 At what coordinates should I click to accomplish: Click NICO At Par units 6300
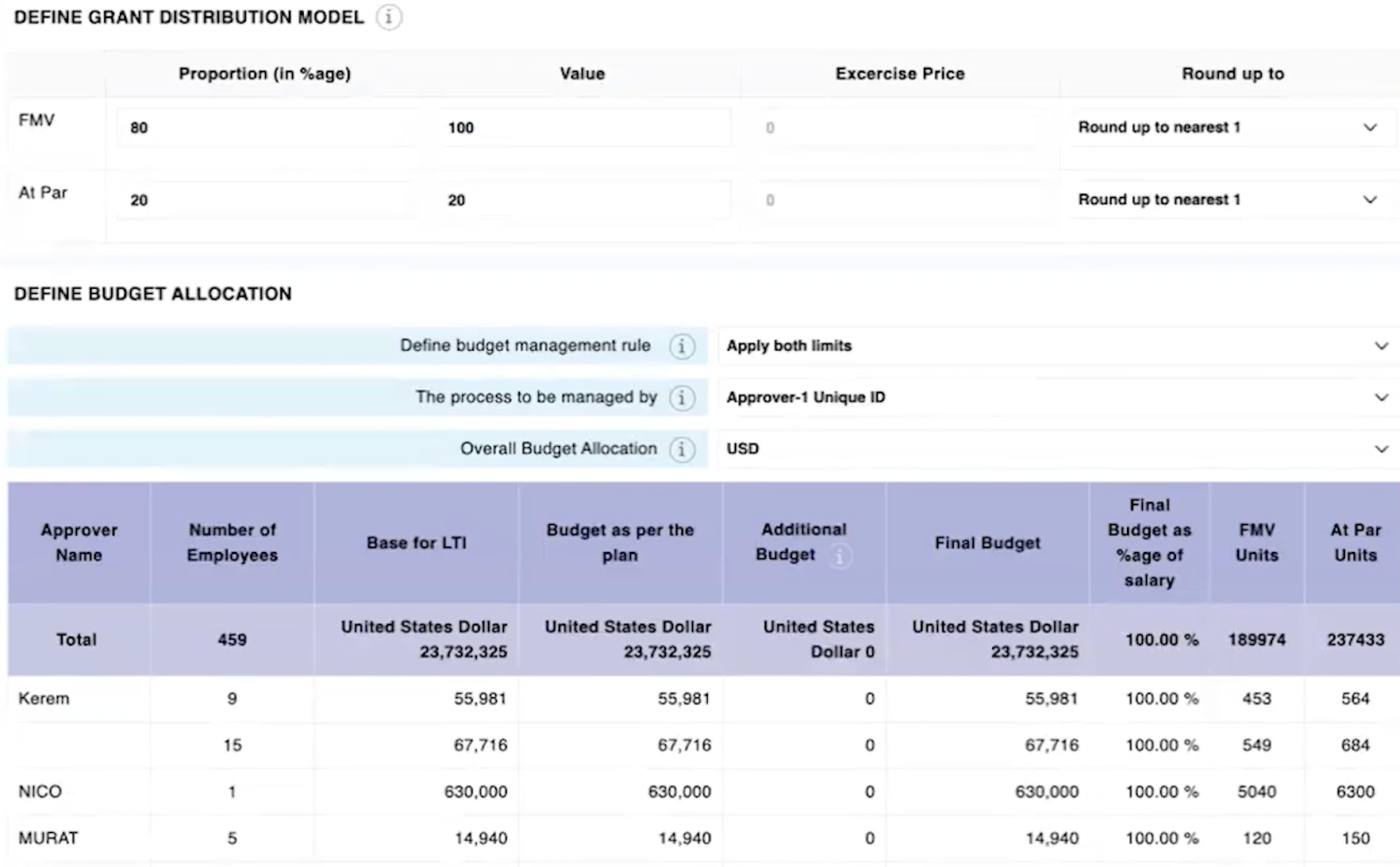click(x=1355, y=792)
